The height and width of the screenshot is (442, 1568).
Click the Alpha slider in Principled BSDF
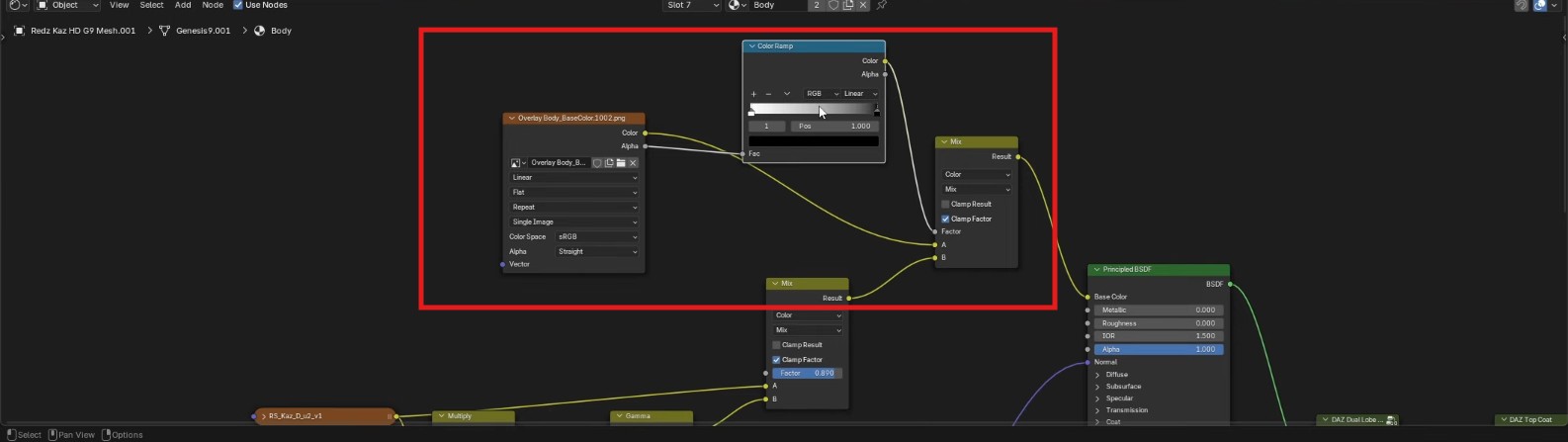click(1159, 350)
